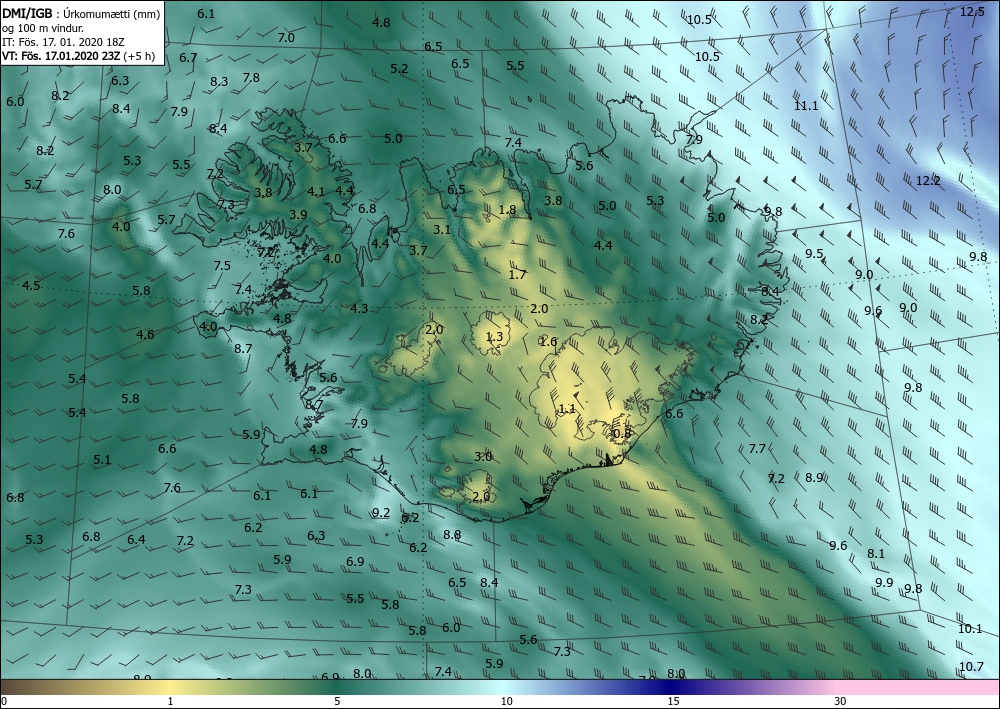1000x709 pixels.
Task: Click the map value 7.7
Action: (757, 449)
